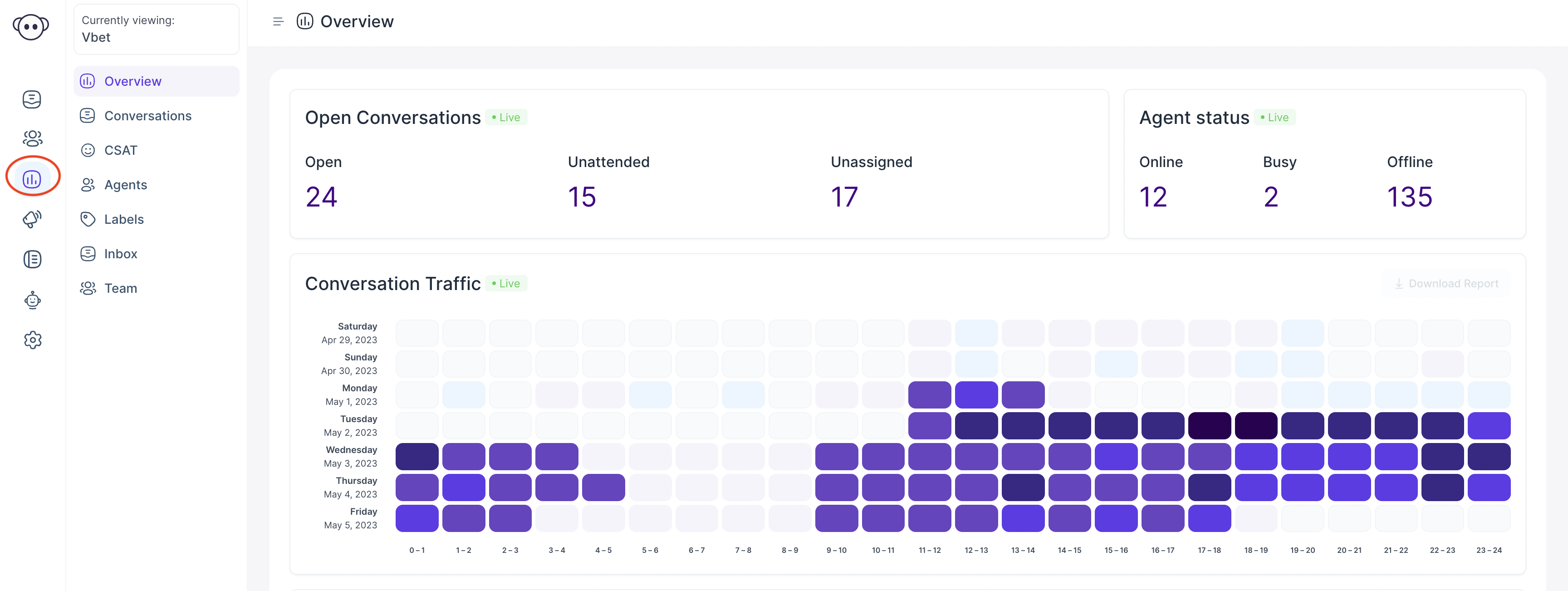The width and height of the screenshot is (1568, 591).
Task: Click the Online agents count 12
Action: 1153,197
